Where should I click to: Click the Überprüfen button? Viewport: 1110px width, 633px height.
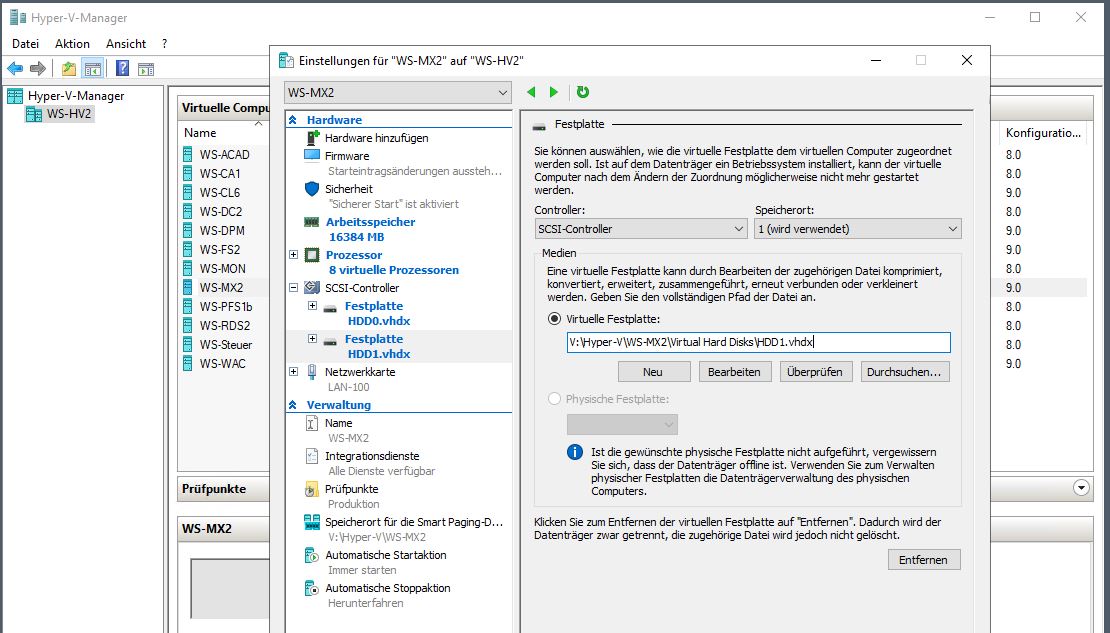815,372
